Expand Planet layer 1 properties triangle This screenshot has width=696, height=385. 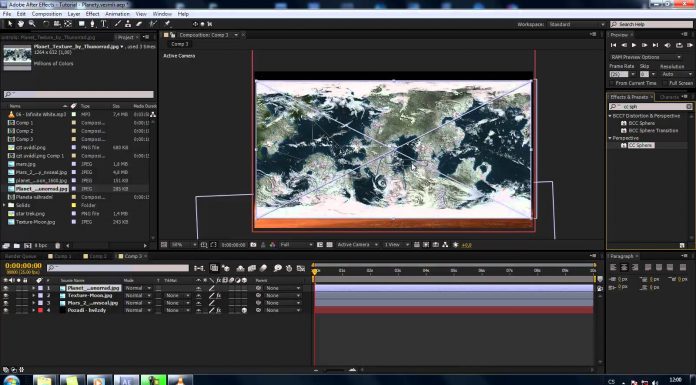tap(33, 288)
